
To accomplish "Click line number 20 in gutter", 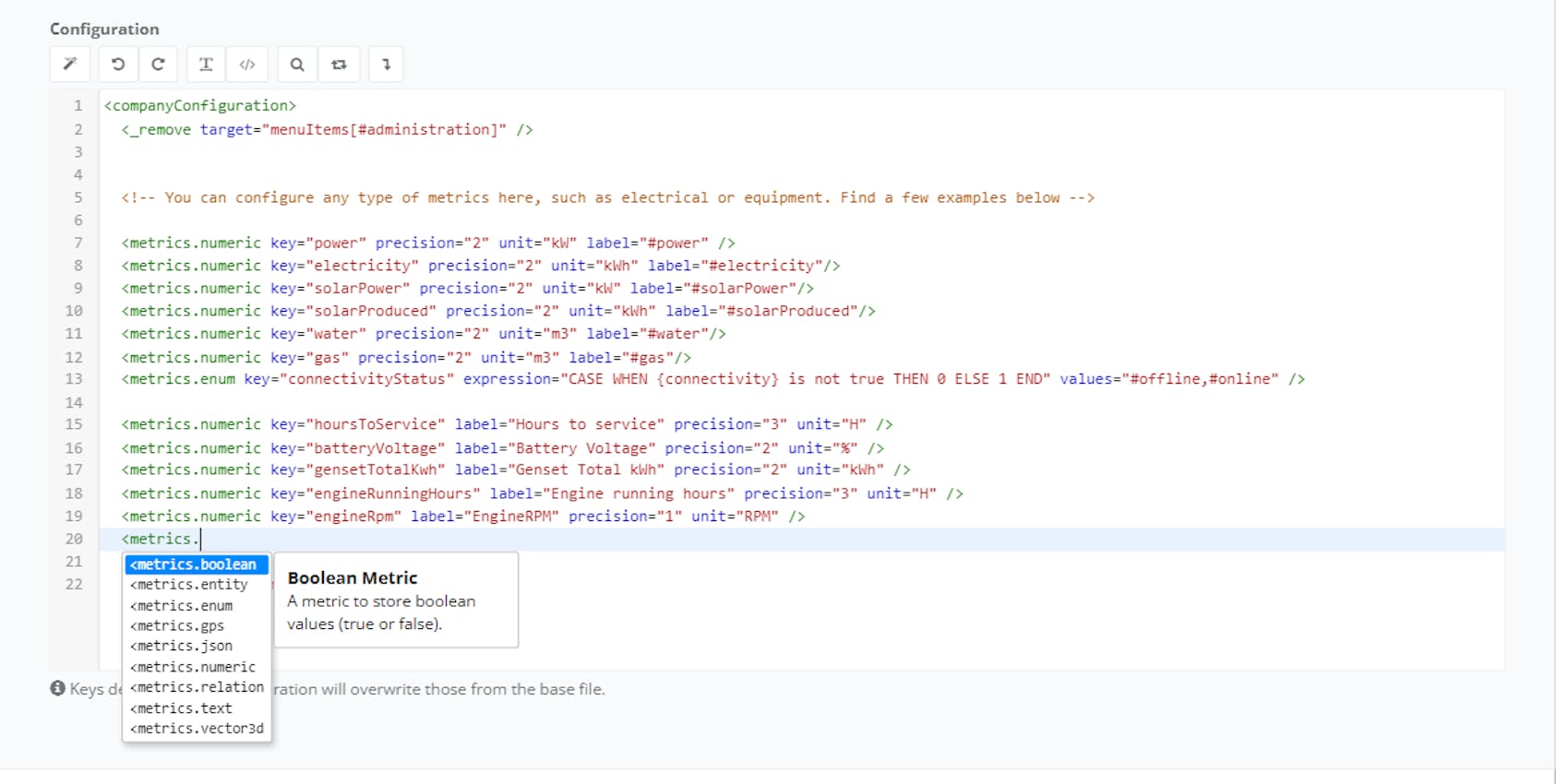I will 74,539.
